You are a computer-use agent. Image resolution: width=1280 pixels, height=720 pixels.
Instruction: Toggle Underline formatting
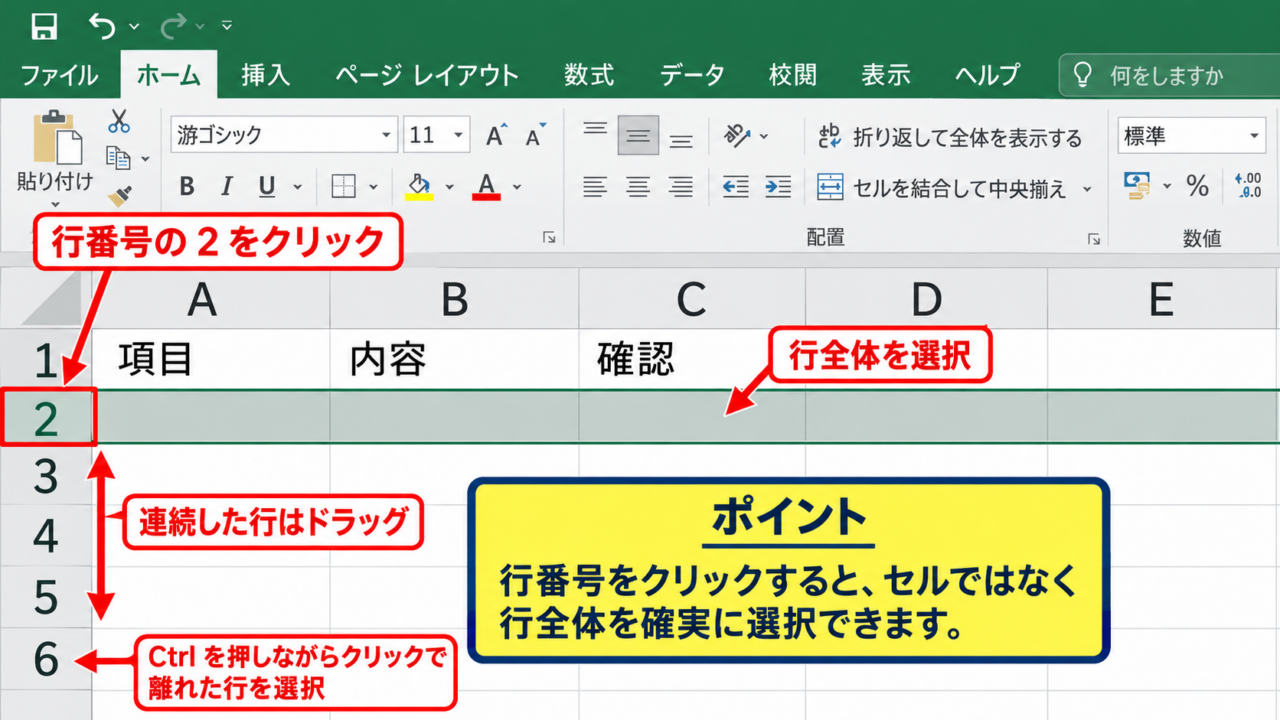pyautogui.click(x=267, y=186)
